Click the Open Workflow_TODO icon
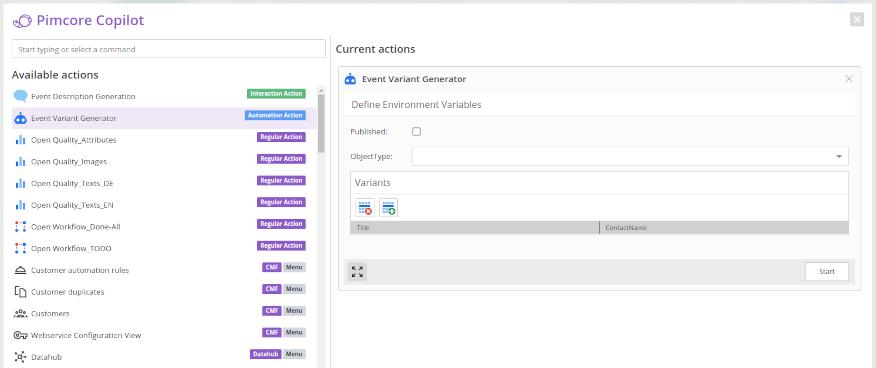 pyautogui.click(x=21, y=248)
